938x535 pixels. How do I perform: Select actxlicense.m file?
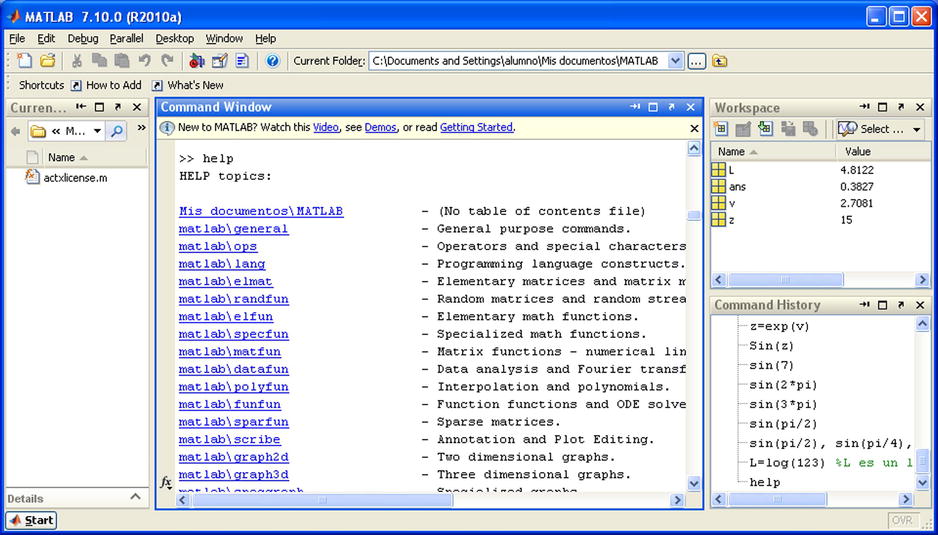pos(66,177)
